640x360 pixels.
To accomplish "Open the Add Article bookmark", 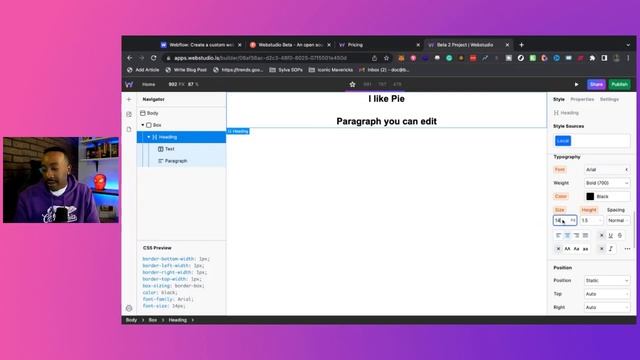I will (x=142, y=70).
